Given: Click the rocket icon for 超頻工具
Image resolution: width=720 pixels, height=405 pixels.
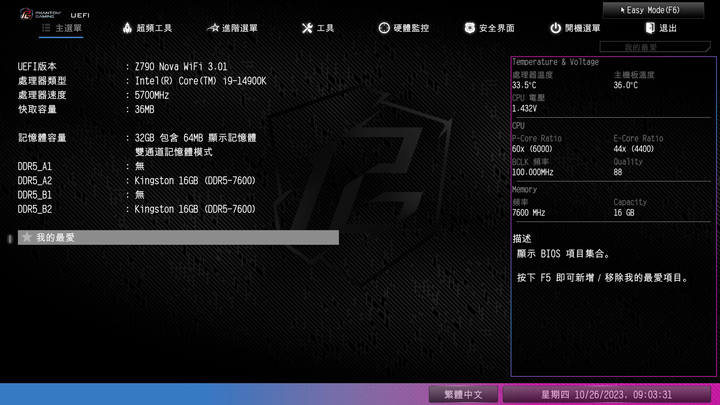Looking at the screenshot, I should pyautogui.click(x=127, y=28).
